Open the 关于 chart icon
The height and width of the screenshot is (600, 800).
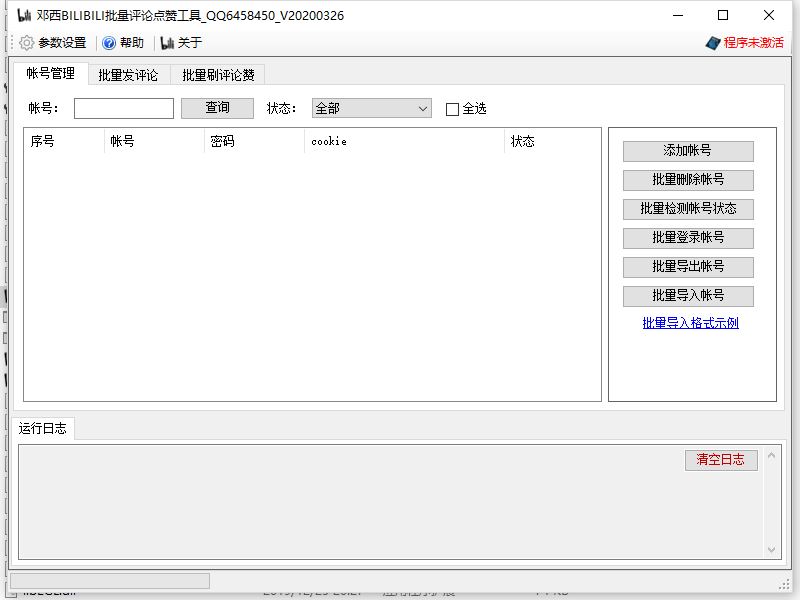(167, 43)
